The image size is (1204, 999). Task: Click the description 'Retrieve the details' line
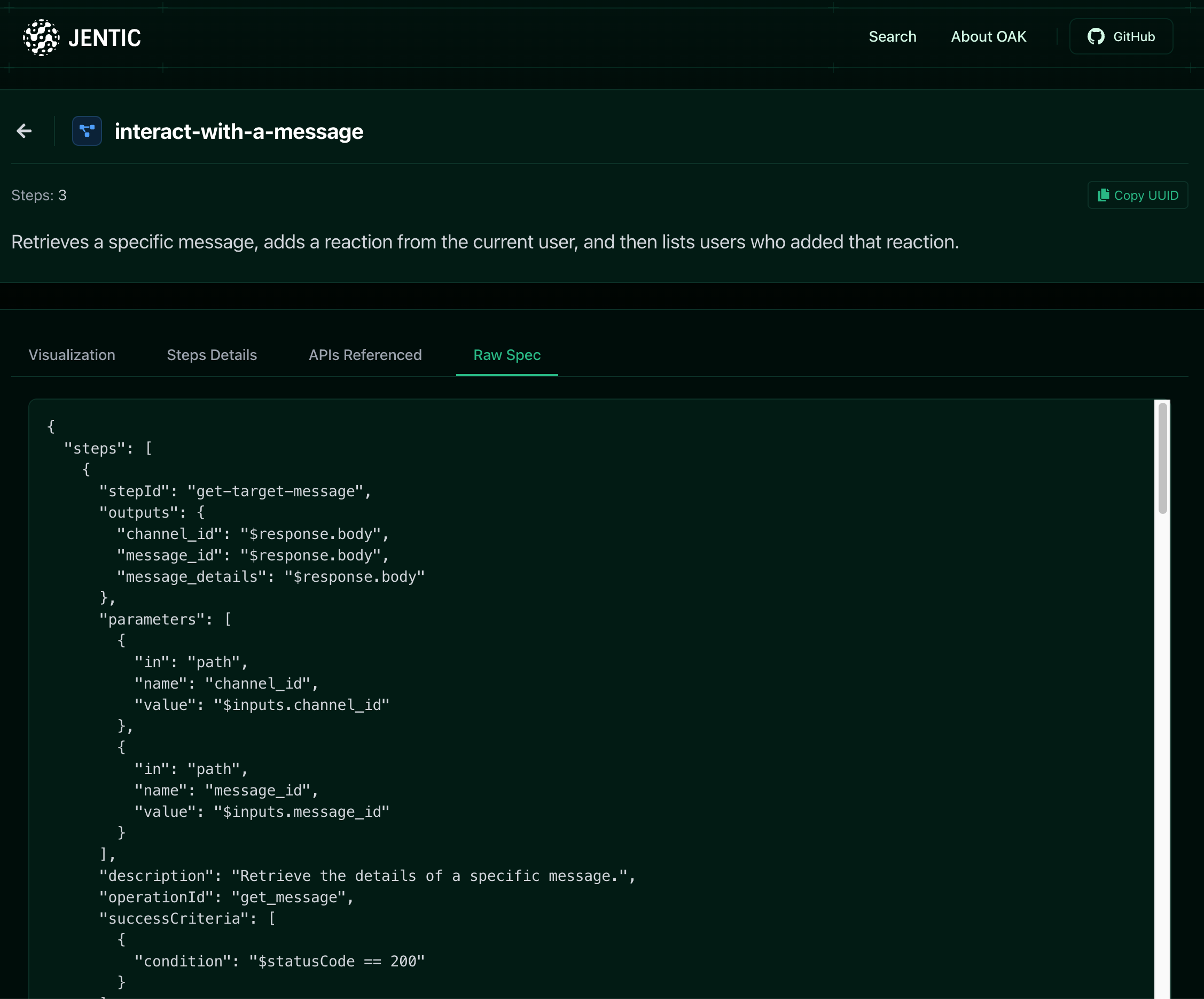point(368,876)
